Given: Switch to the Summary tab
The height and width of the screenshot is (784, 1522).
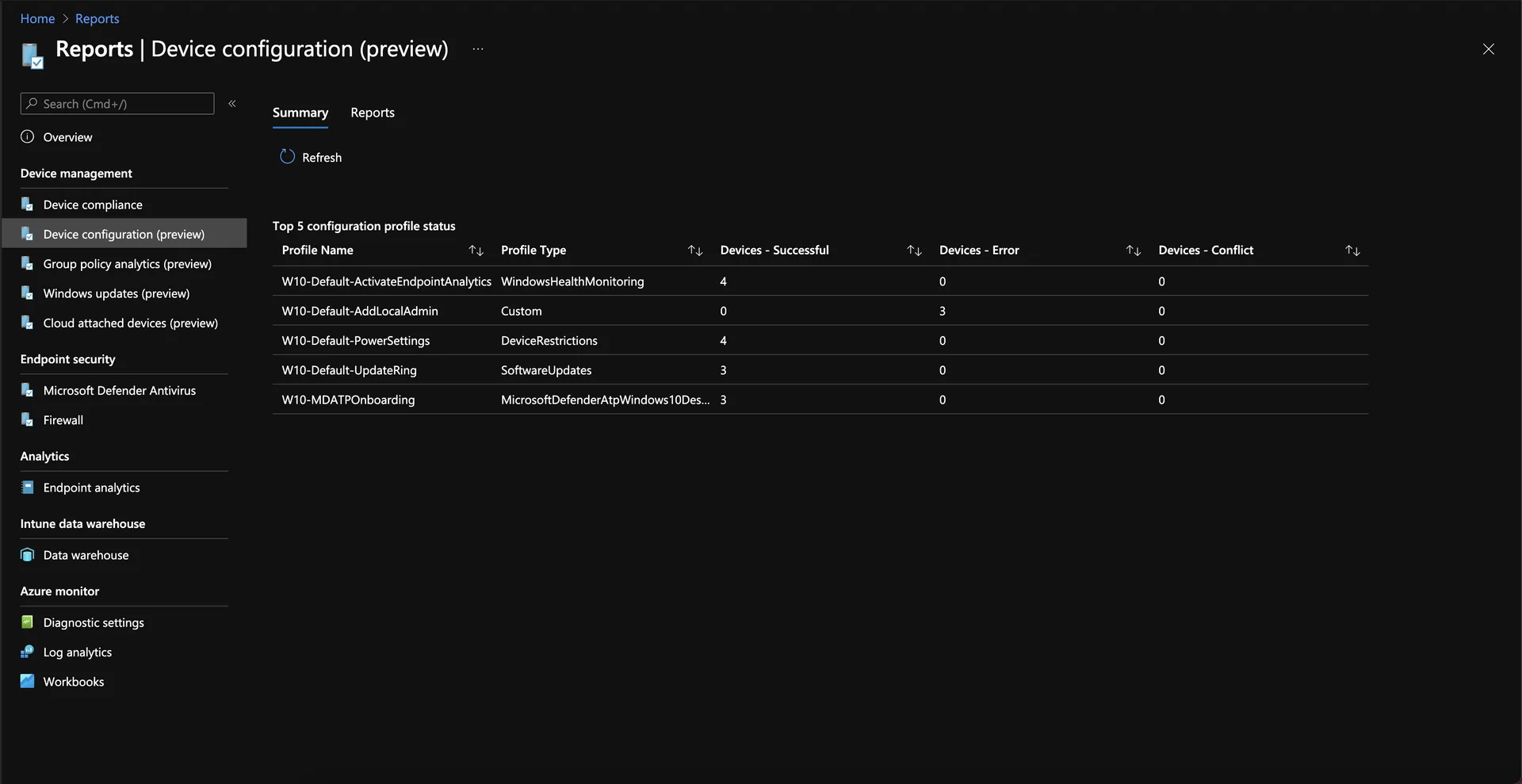Looking at the screenshot, I should coord(300,113).
